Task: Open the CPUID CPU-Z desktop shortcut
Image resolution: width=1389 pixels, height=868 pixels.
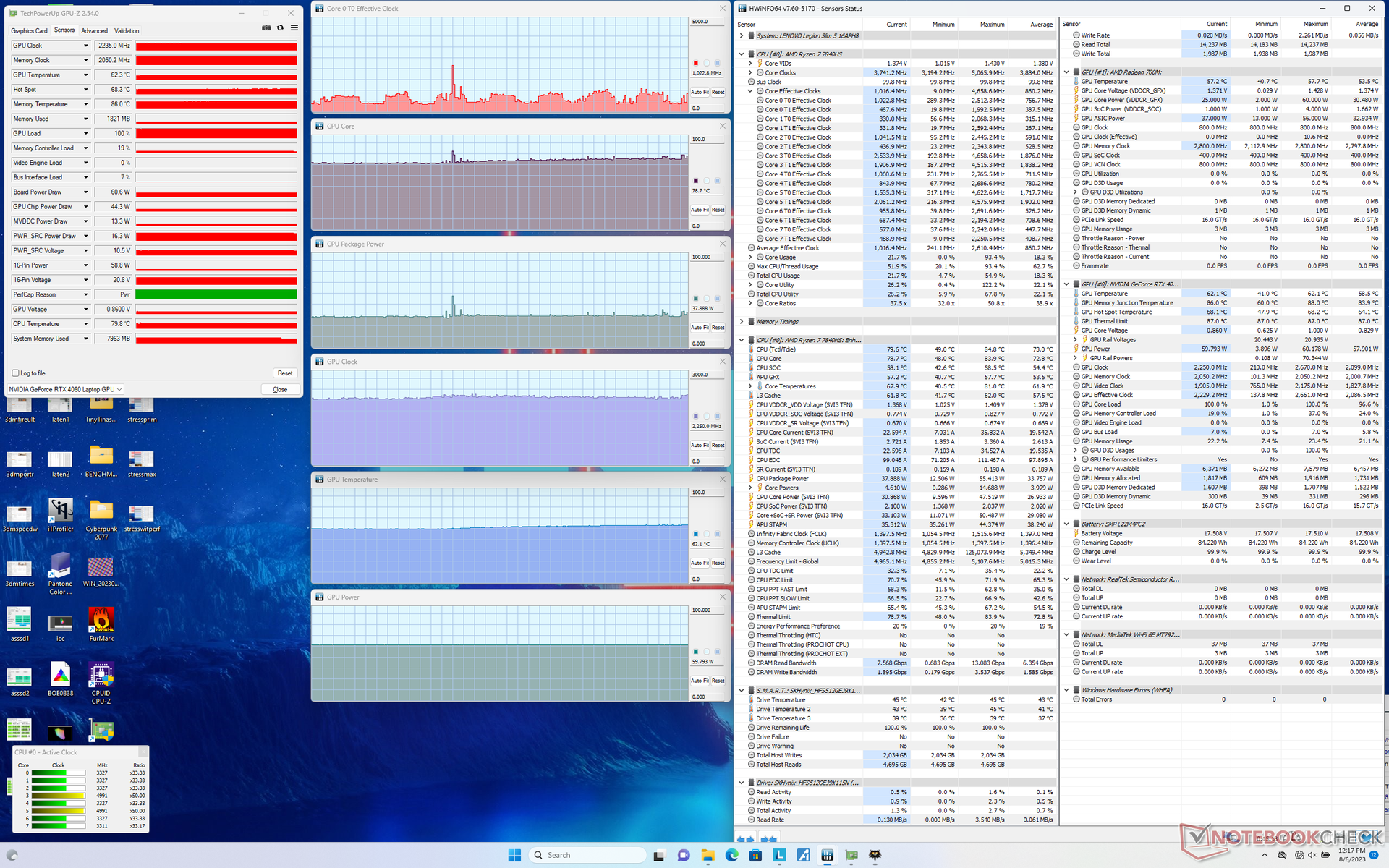Action: (101, 676)
